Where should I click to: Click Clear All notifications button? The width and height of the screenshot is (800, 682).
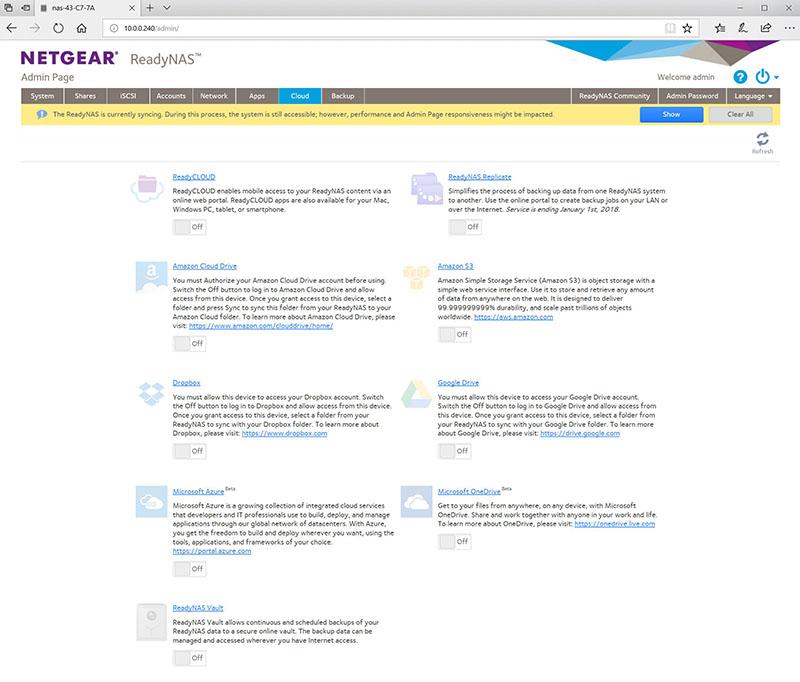pos(740,114)
